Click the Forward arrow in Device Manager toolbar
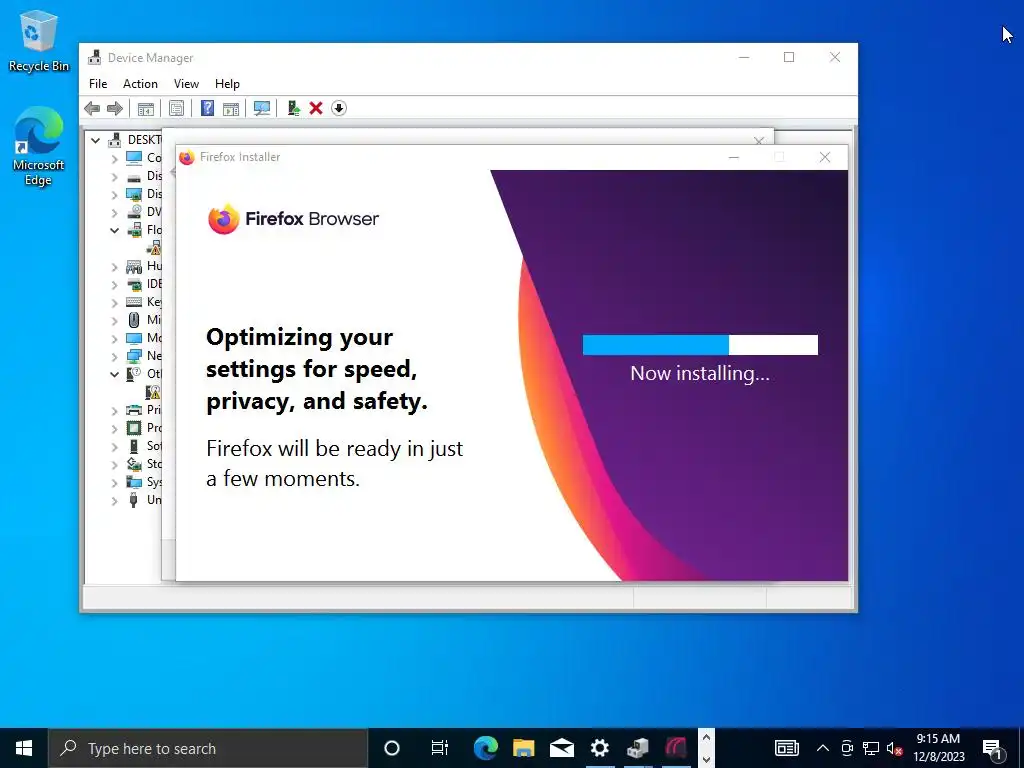Viewport: 1024px width, 768px height. click(114, 108)
